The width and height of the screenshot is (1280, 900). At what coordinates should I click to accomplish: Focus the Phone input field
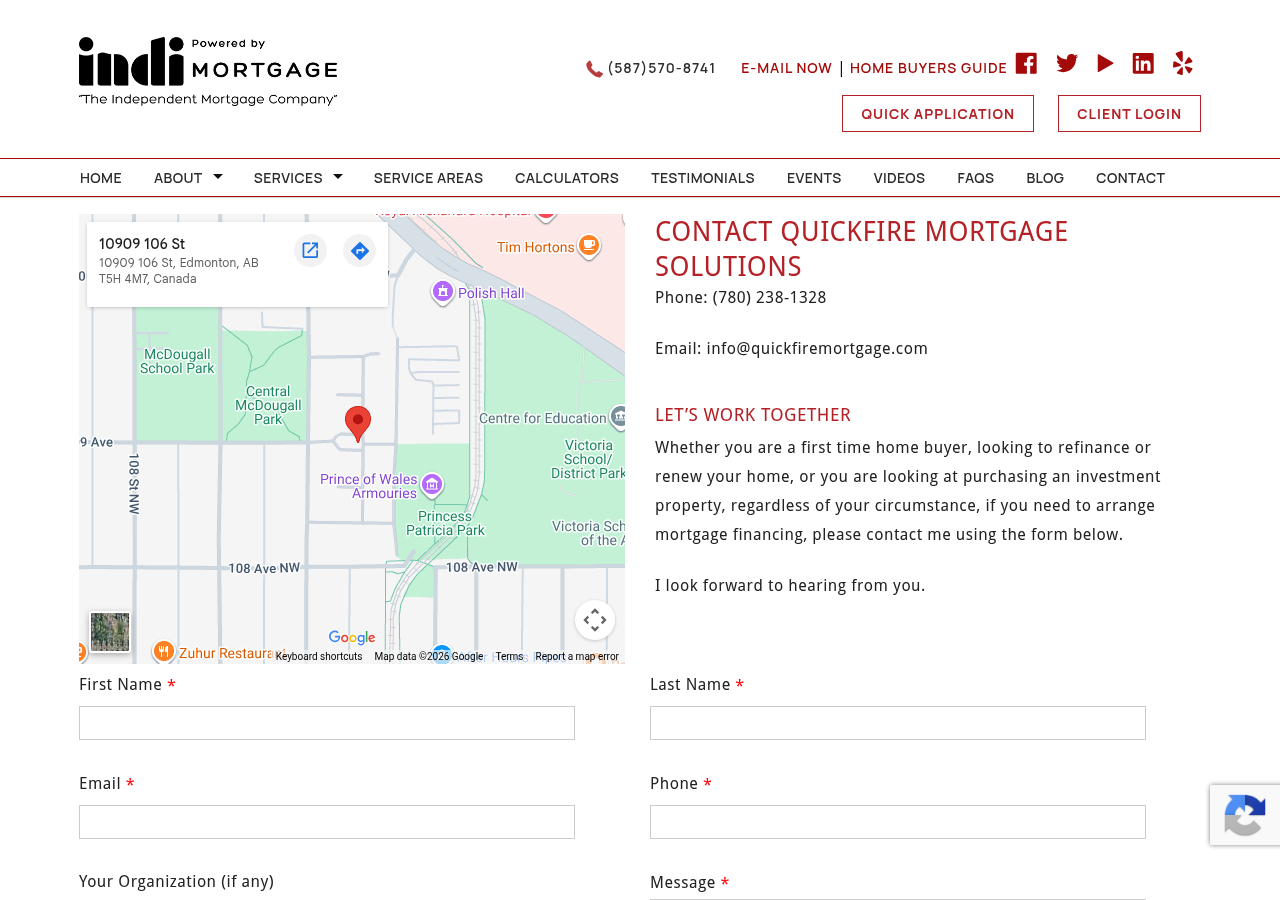pyautogui.click(x=898, y=822)
